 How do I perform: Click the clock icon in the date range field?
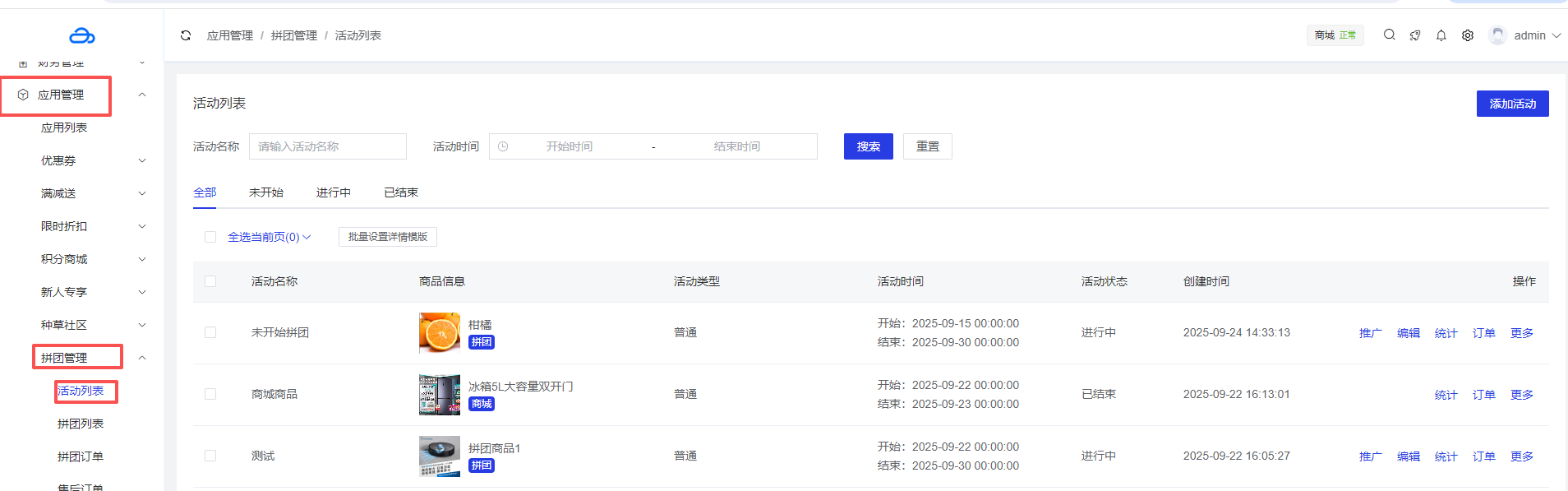(503, 146)
